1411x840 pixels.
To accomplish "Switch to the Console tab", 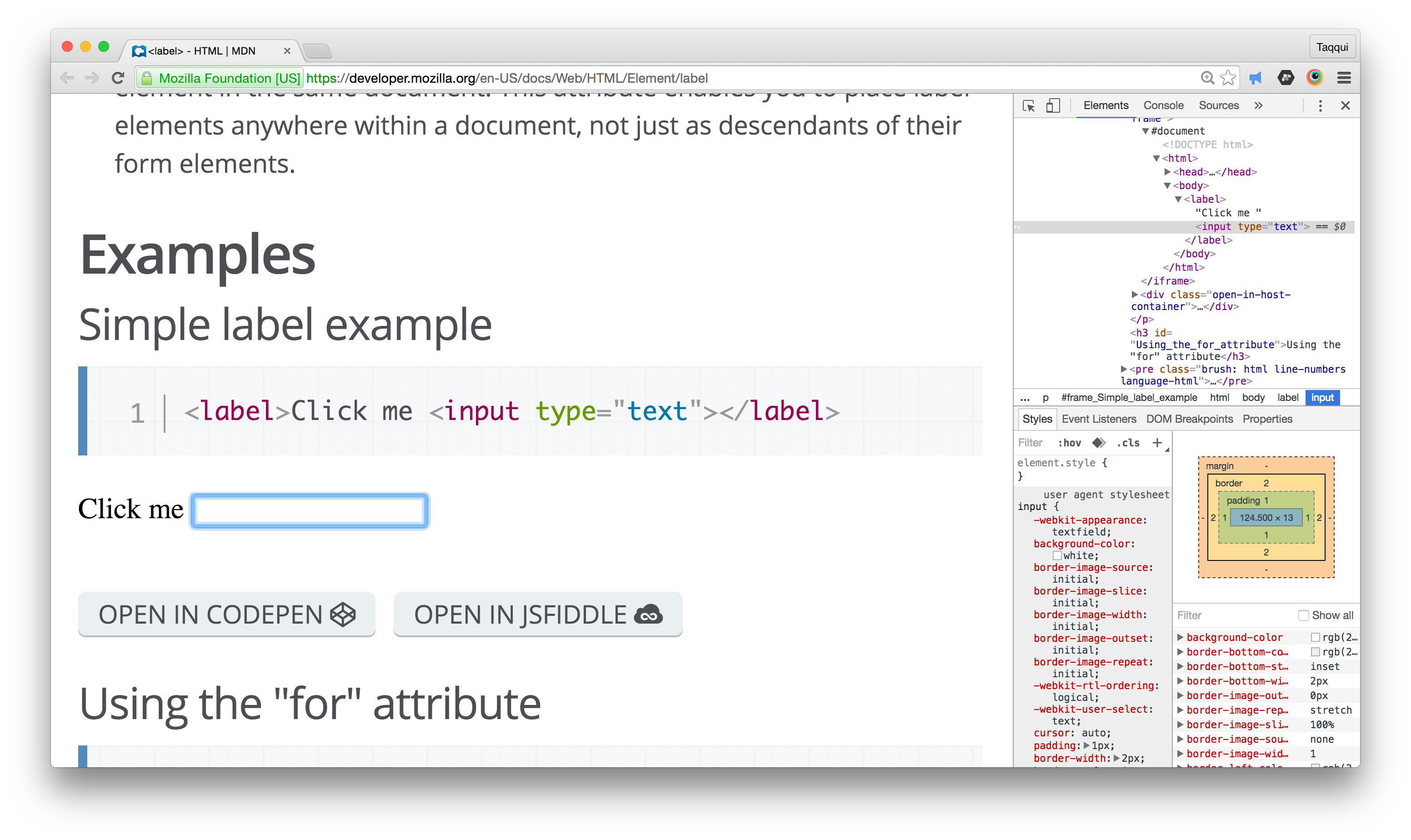I will pos(1163,106).
